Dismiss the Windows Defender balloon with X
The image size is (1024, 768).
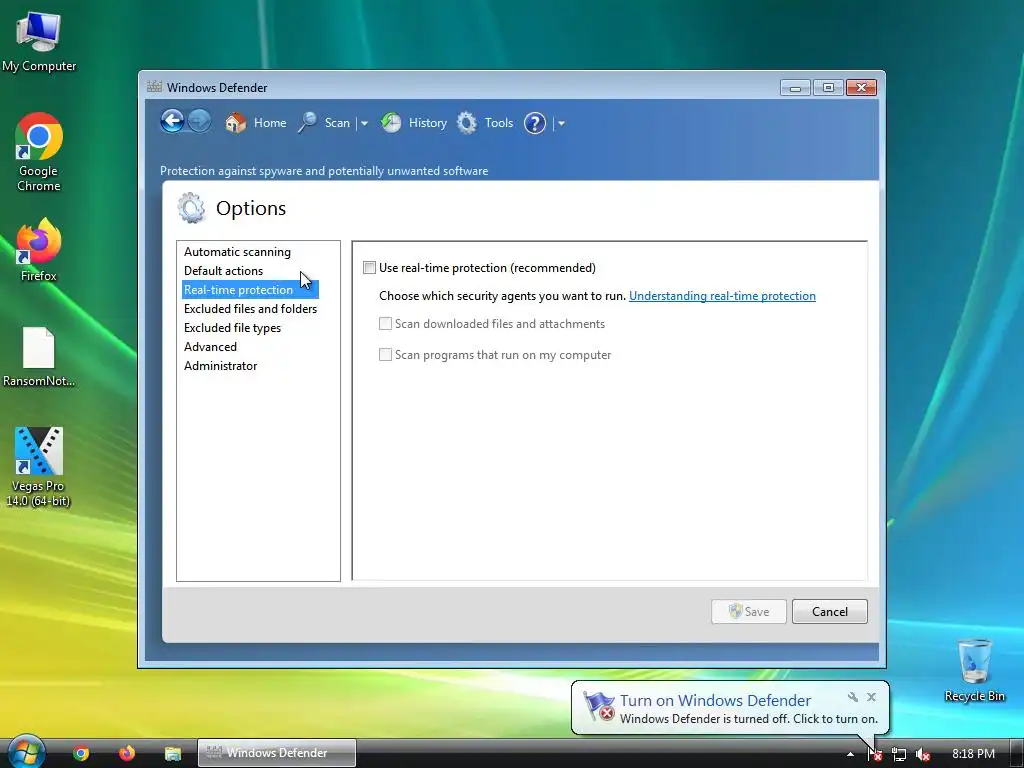[871, 697]
